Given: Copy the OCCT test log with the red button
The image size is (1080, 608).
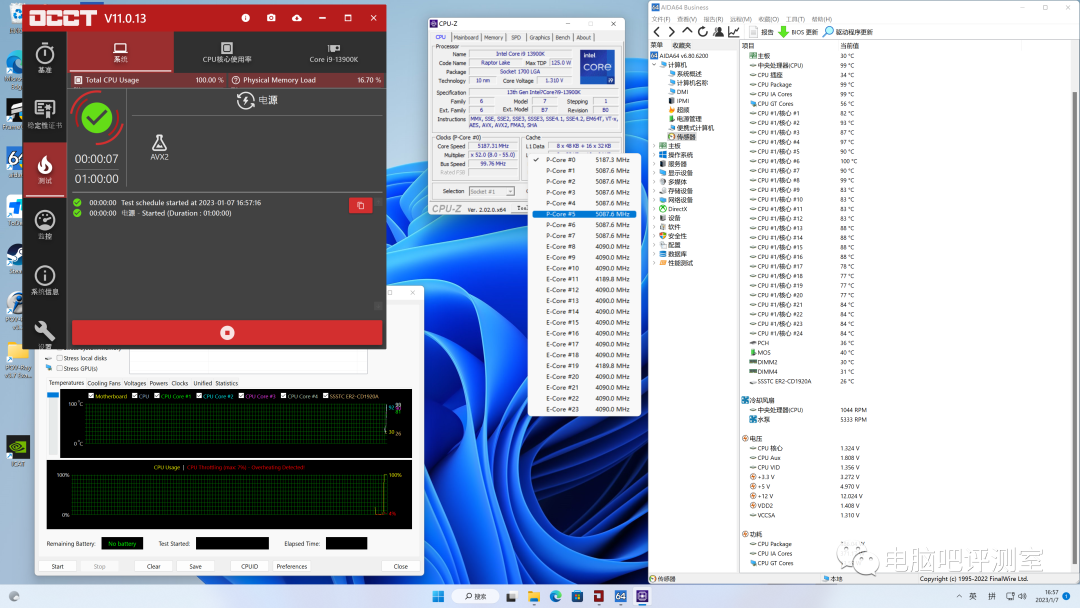Looking at the screenshot, I should (360, 205).
